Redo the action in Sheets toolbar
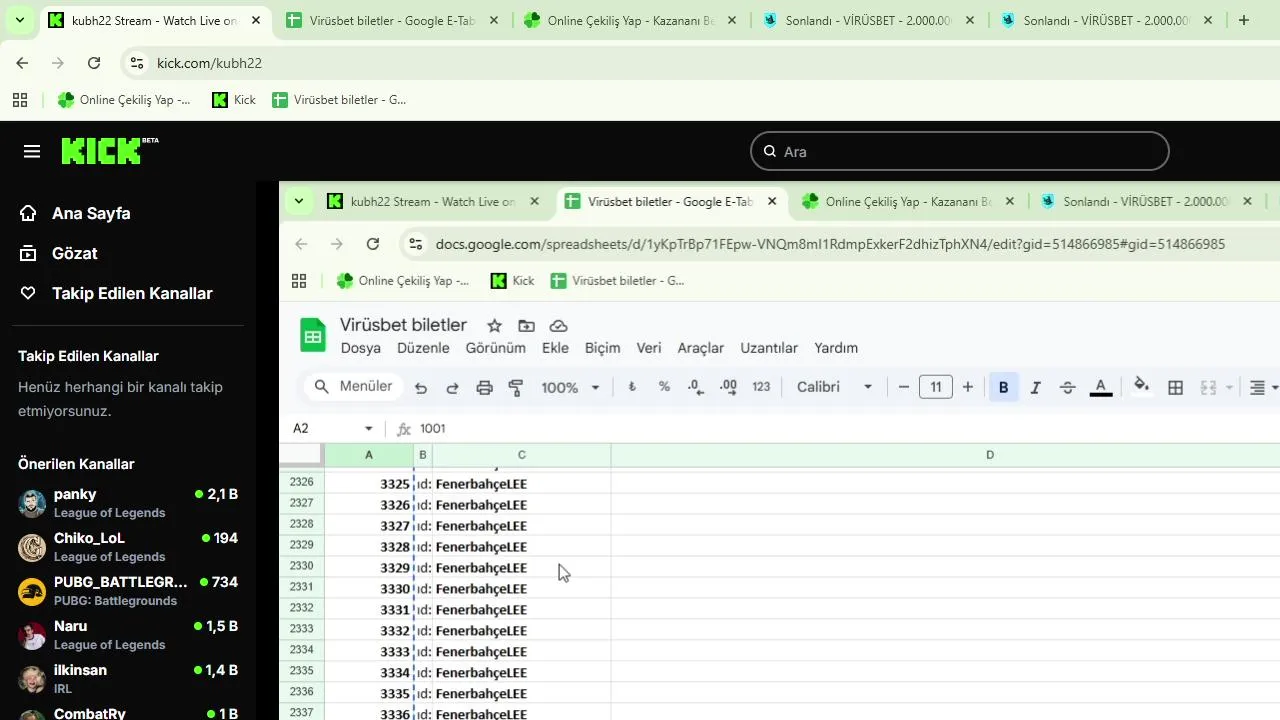The image size is (1280, 720). [x=452, y=387]
